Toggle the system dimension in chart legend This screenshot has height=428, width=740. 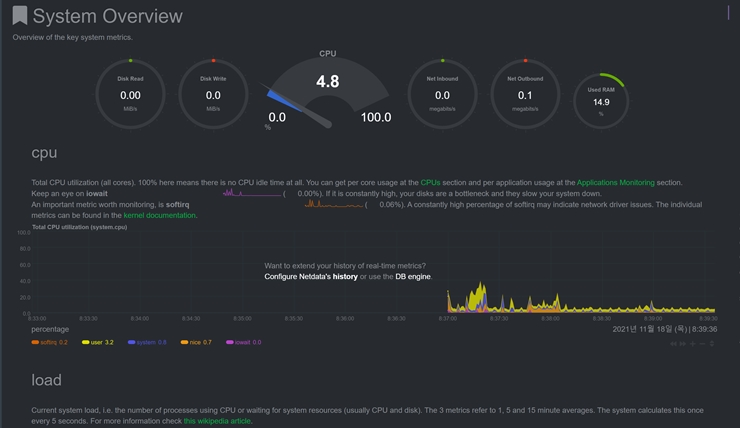[x=147, y=342]
